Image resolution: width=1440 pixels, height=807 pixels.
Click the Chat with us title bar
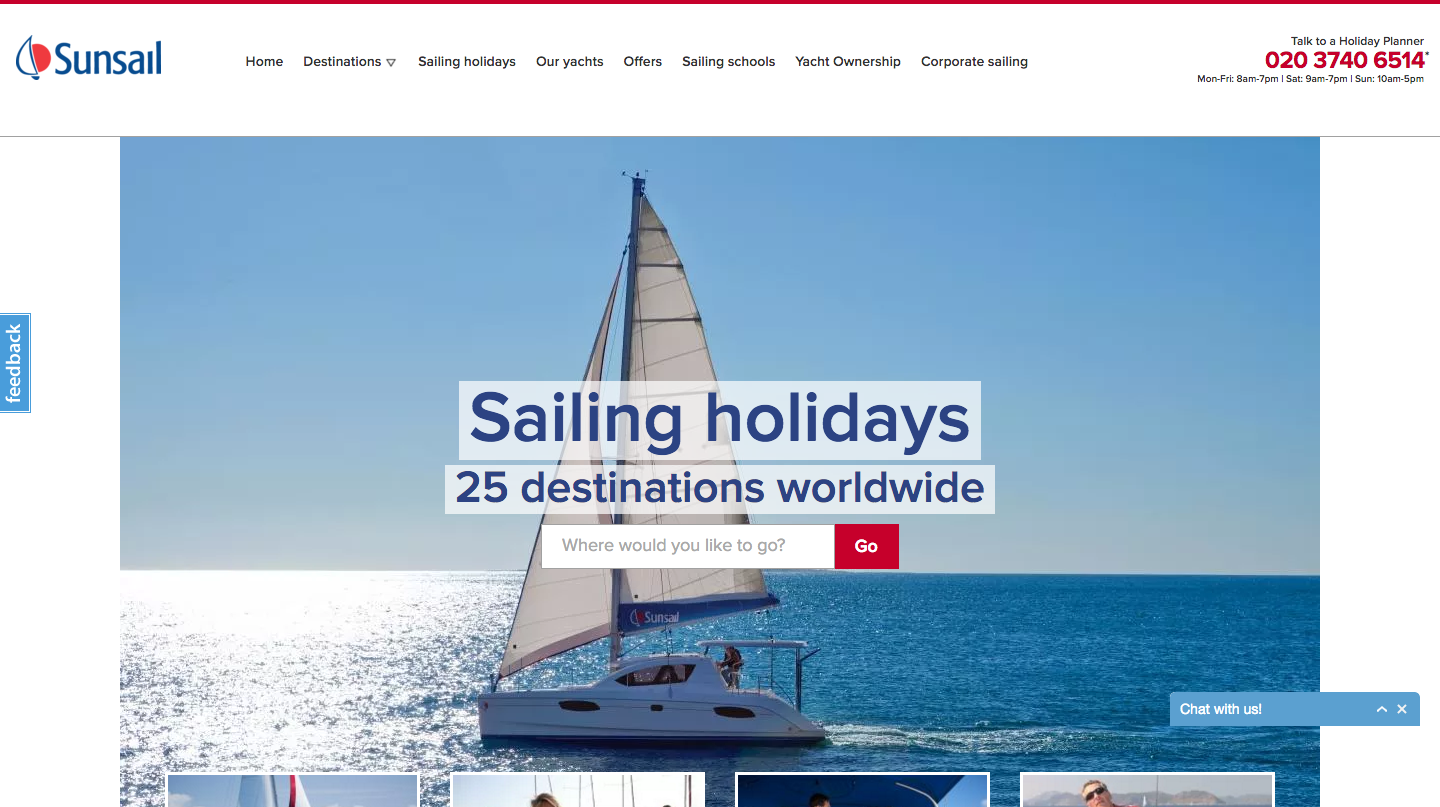tap(1272, 709)
